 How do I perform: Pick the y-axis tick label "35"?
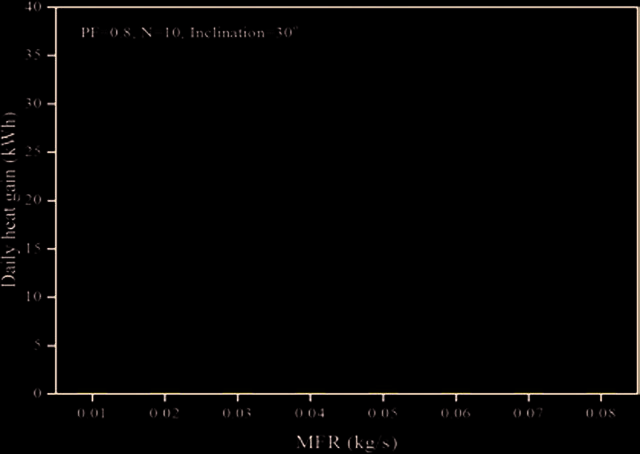pyautogui.click(x=33, y=55)
